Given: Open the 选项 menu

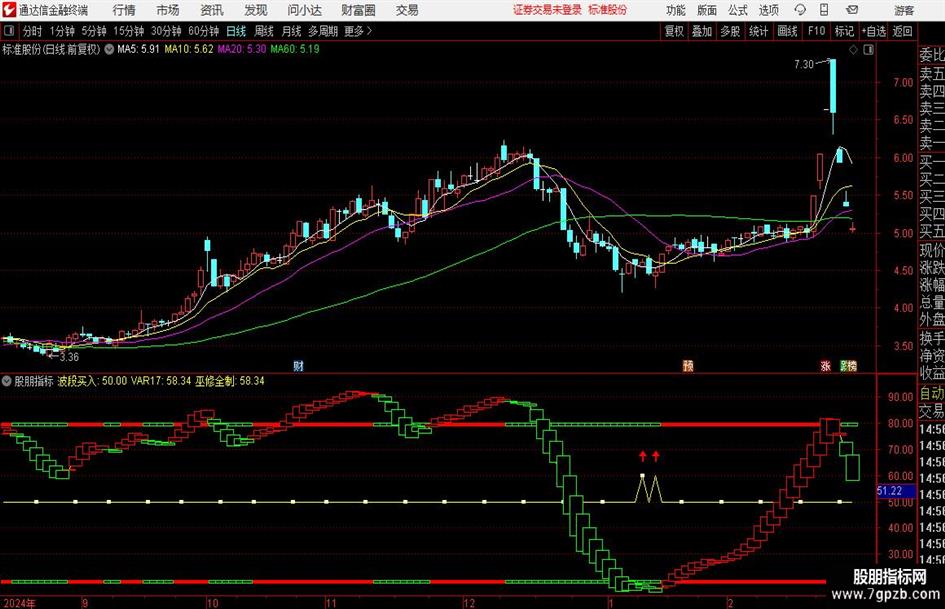Looking at the screenshot, I should pos(768,10).
